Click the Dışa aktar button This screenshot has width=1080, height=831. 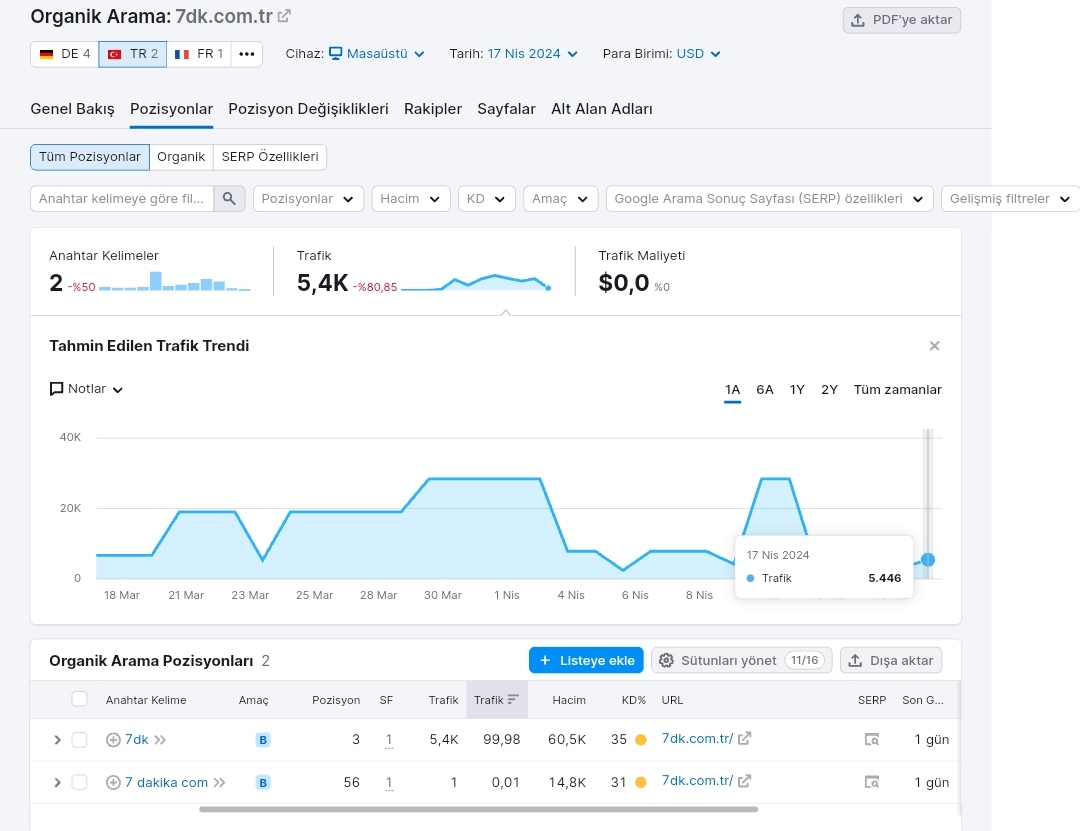pos(891,660)
